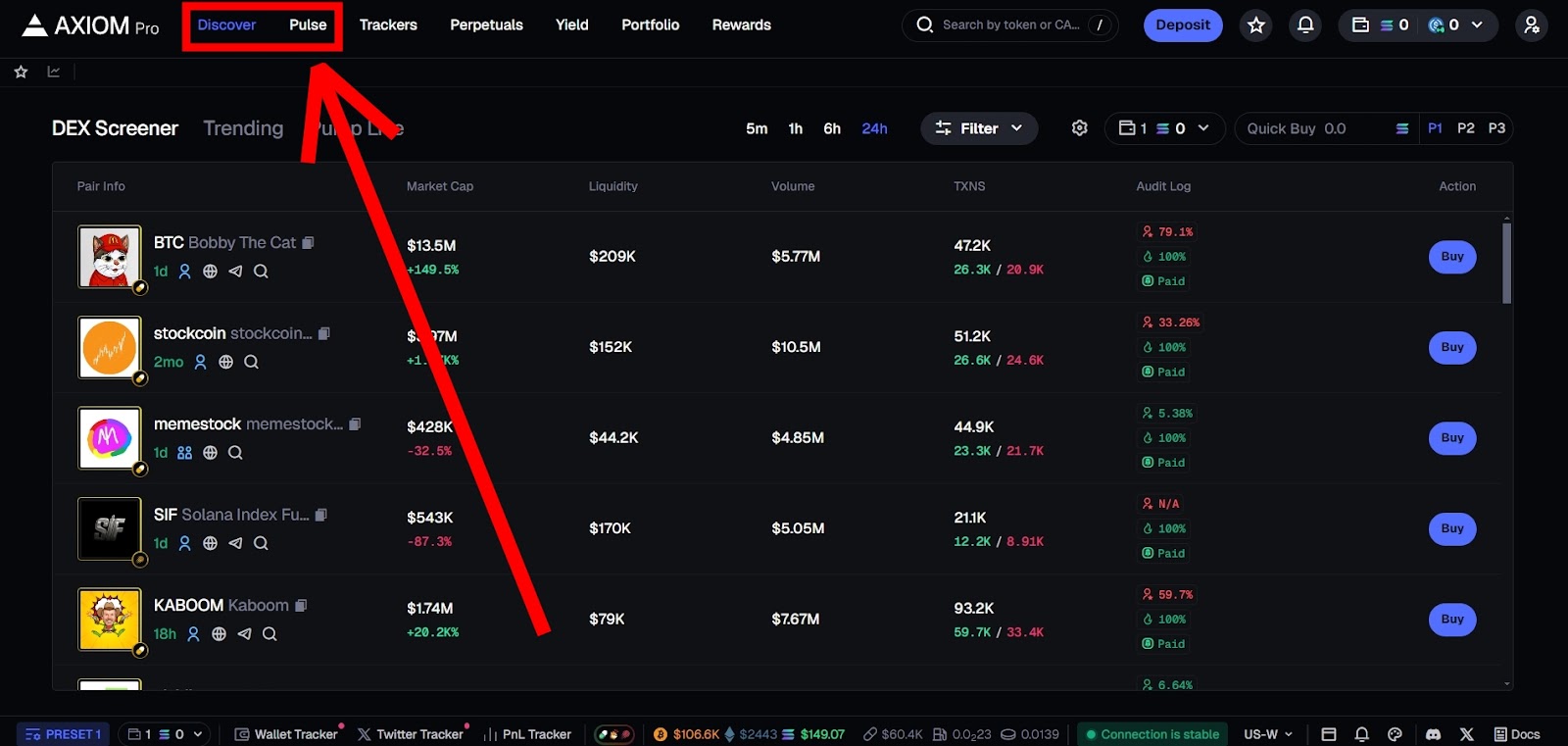Open the KABOOM token thumbnail
Image resolution: width=1568 pixels, height=746 pixels.
(x=110, y=620)
